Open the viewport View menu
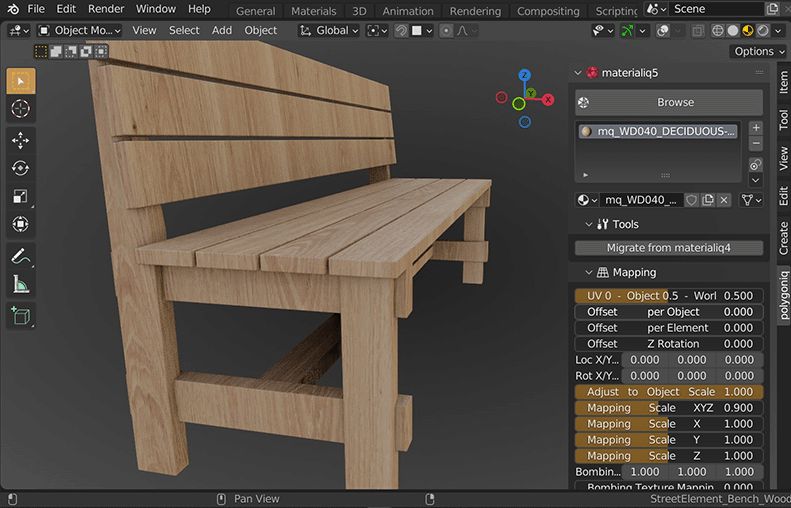 pos(144,31)
